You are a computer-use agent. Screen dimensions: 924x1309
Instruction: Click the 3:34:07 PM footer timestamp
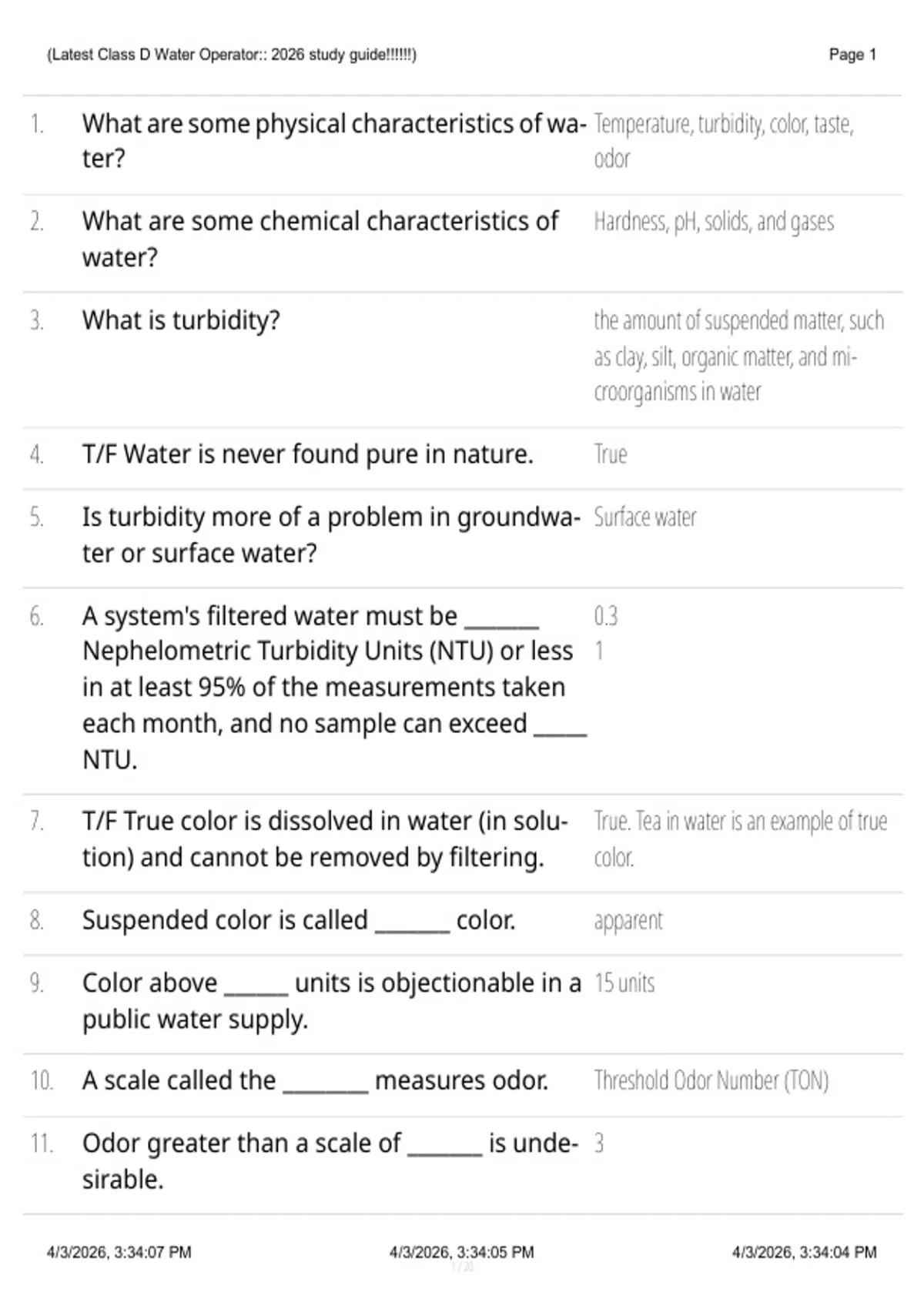[119, 1253]
